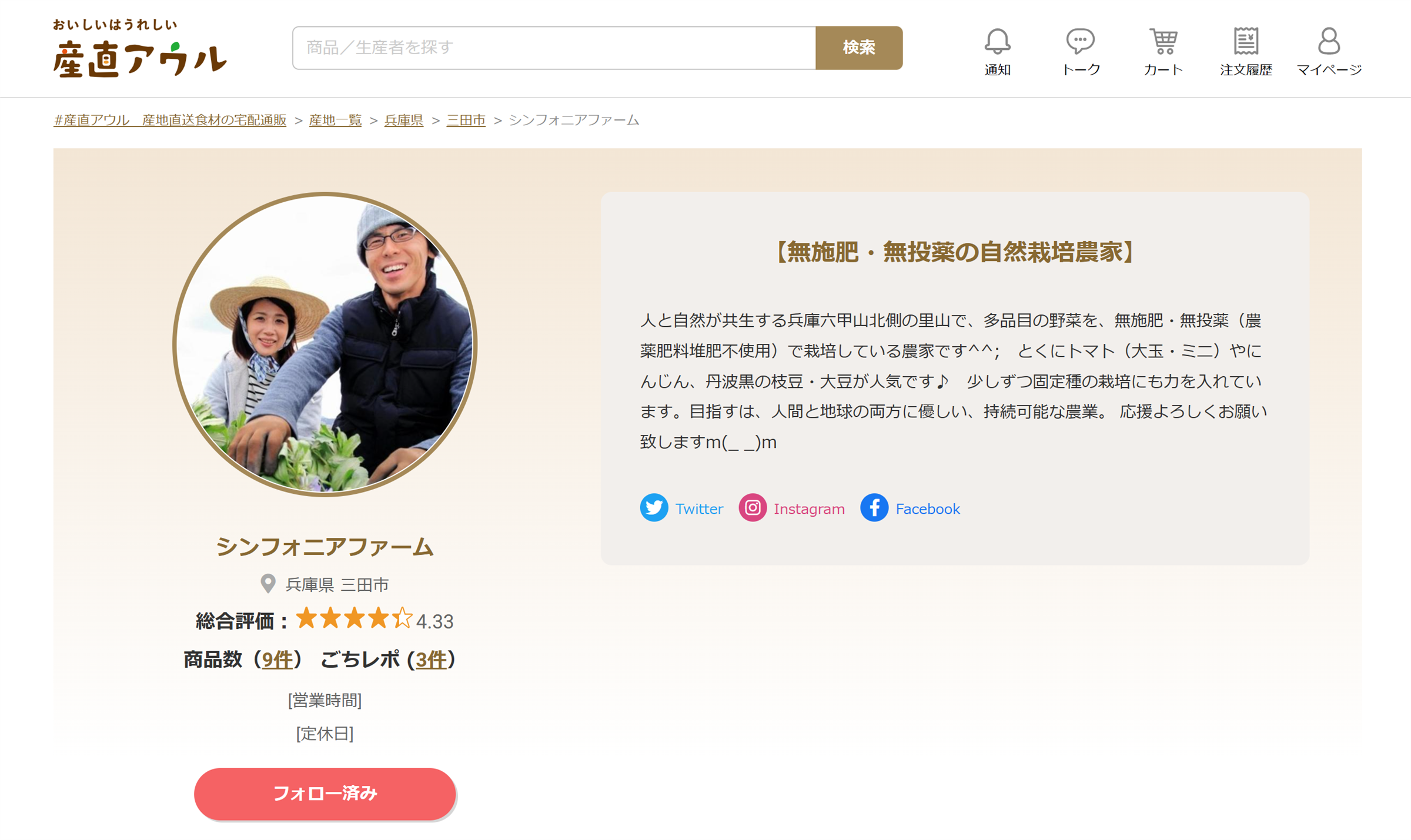Open the 3件 ごちレポ reviews link

click(431, 660)
